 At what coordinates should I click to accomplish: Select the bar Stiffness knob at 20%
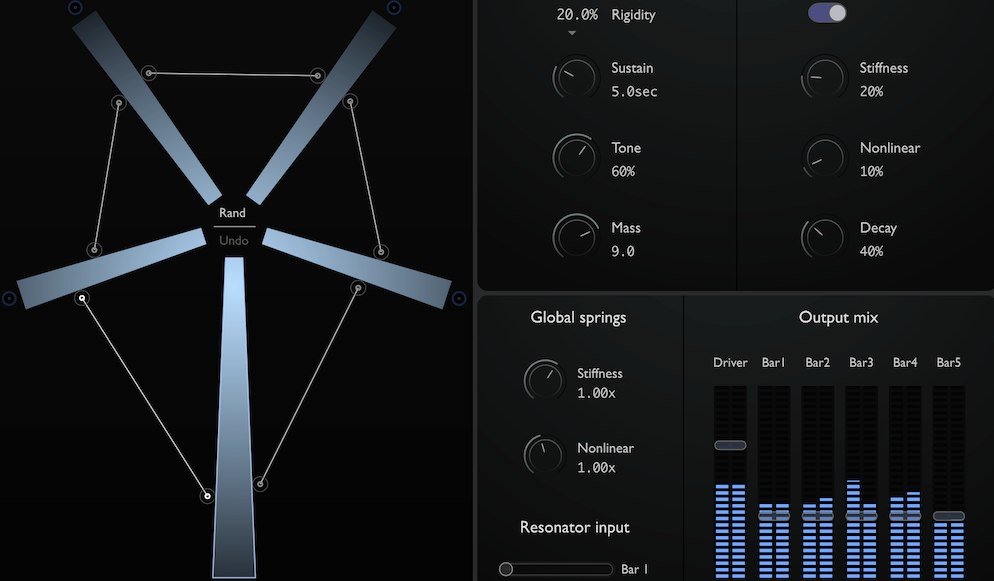tap(823, 78)
